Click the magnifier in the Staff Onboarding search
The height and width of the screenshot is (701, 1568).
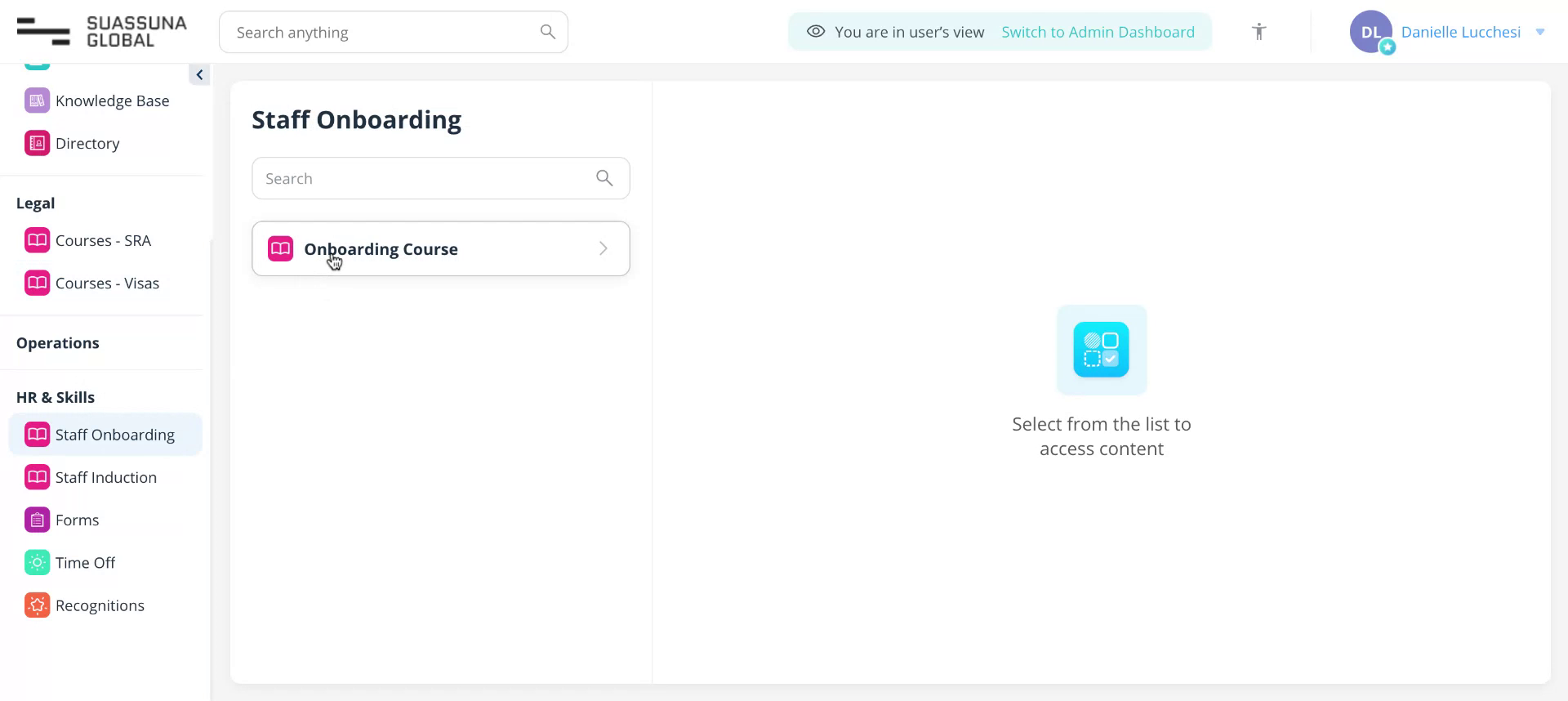click(x=604, y=178)
